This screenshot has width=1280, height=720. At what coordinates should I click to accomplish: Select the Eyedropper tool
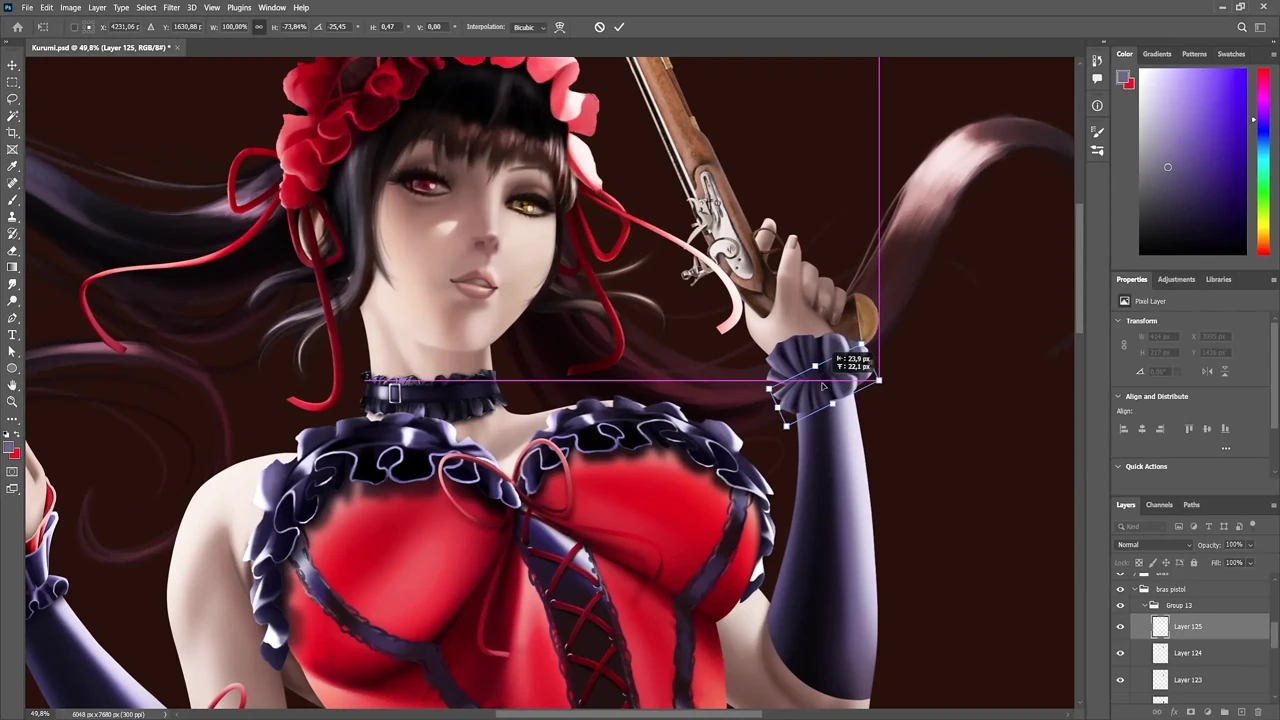pos(12,167)
